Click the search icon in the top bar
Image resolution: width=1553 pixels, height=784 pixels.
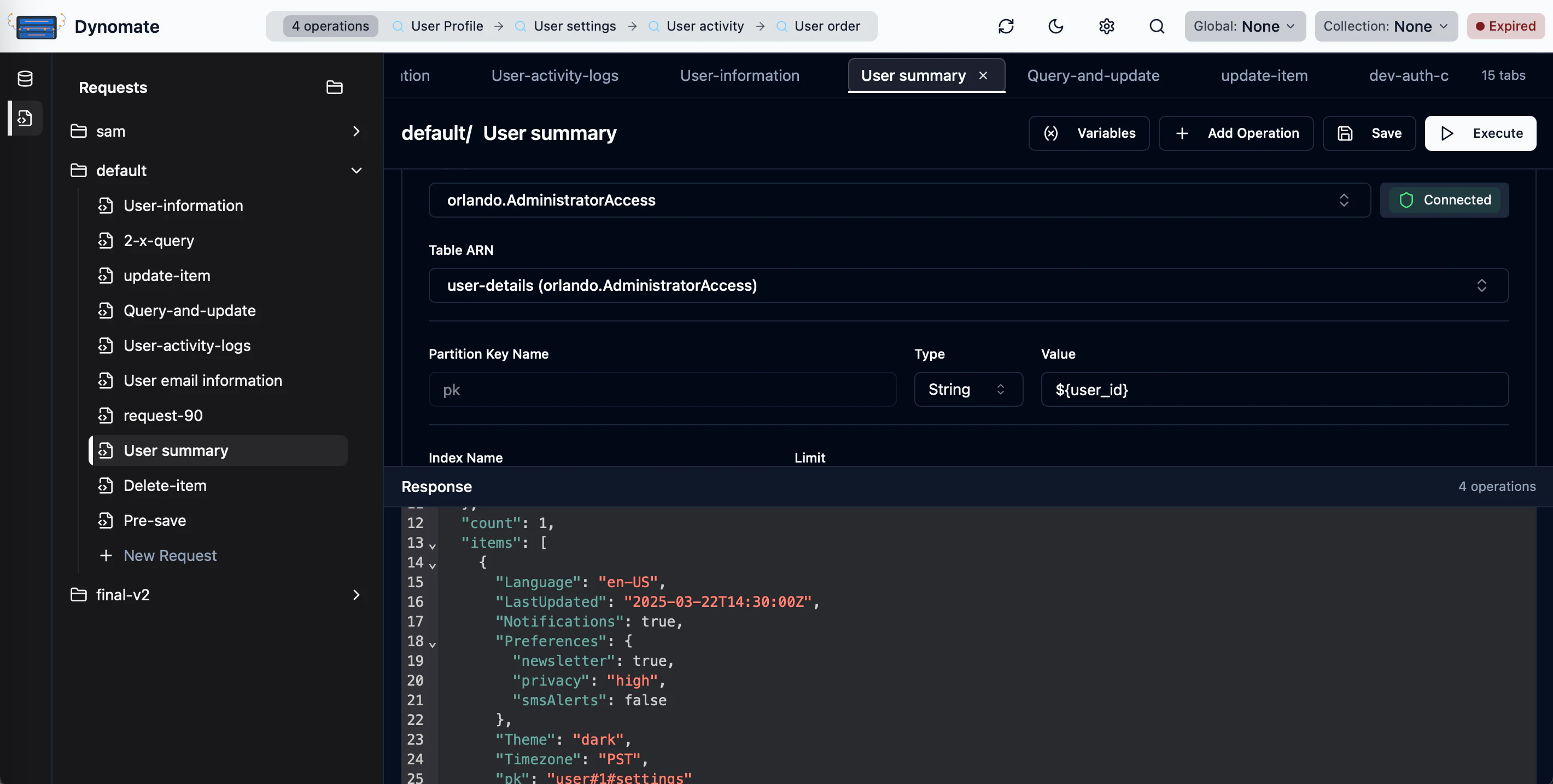click(1157, 26)
